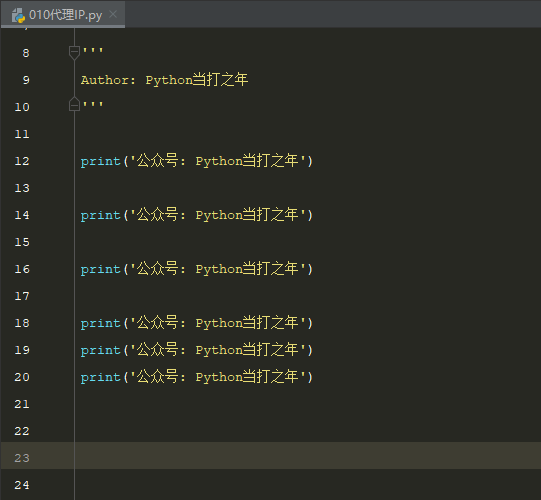Click the print statement on line 20
This screenshot has width=541, height=500.
[x=197, y=377]
